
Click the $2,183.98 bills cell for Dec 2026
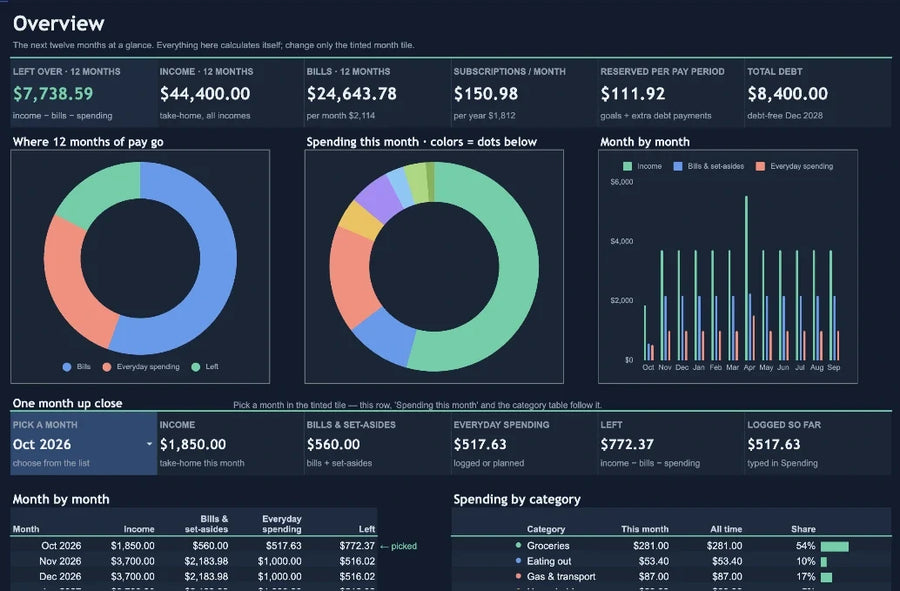(206, 577)
